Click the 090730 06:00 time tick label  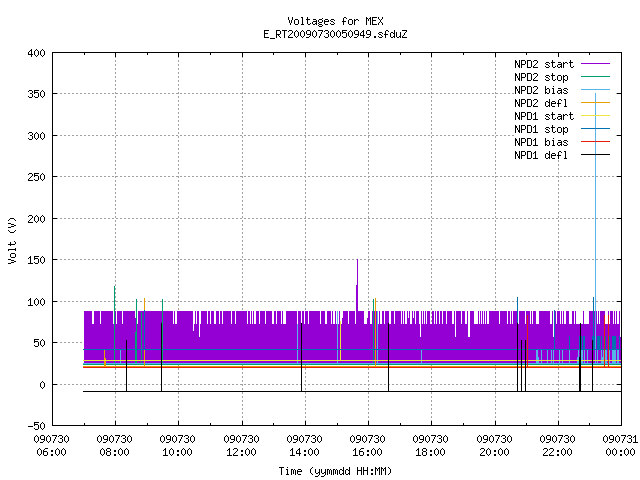pyautogui.click(x=51, y=446)
